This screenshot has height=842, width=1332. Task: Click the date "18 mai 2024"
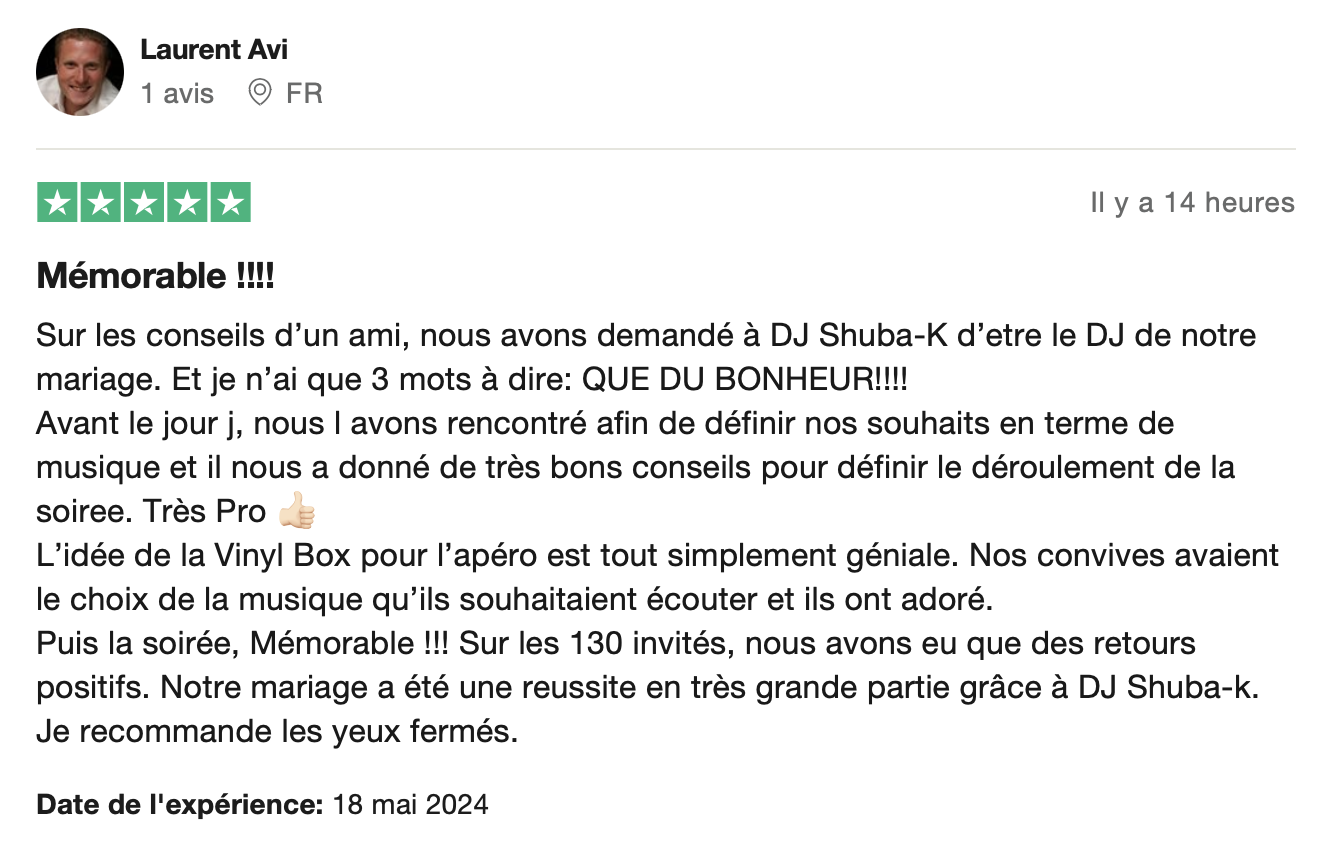[x=410, y=804]
